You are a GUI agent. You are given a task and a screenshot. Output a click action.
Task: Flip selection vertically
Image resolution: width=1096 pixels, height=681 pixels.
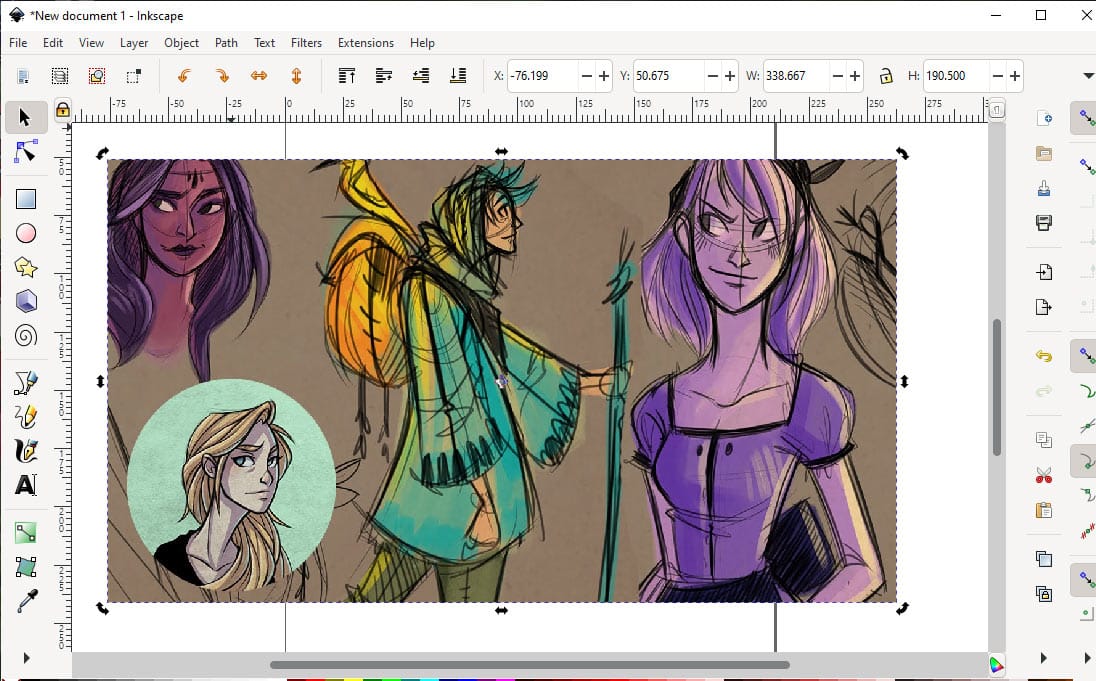[x=296, y=76]
